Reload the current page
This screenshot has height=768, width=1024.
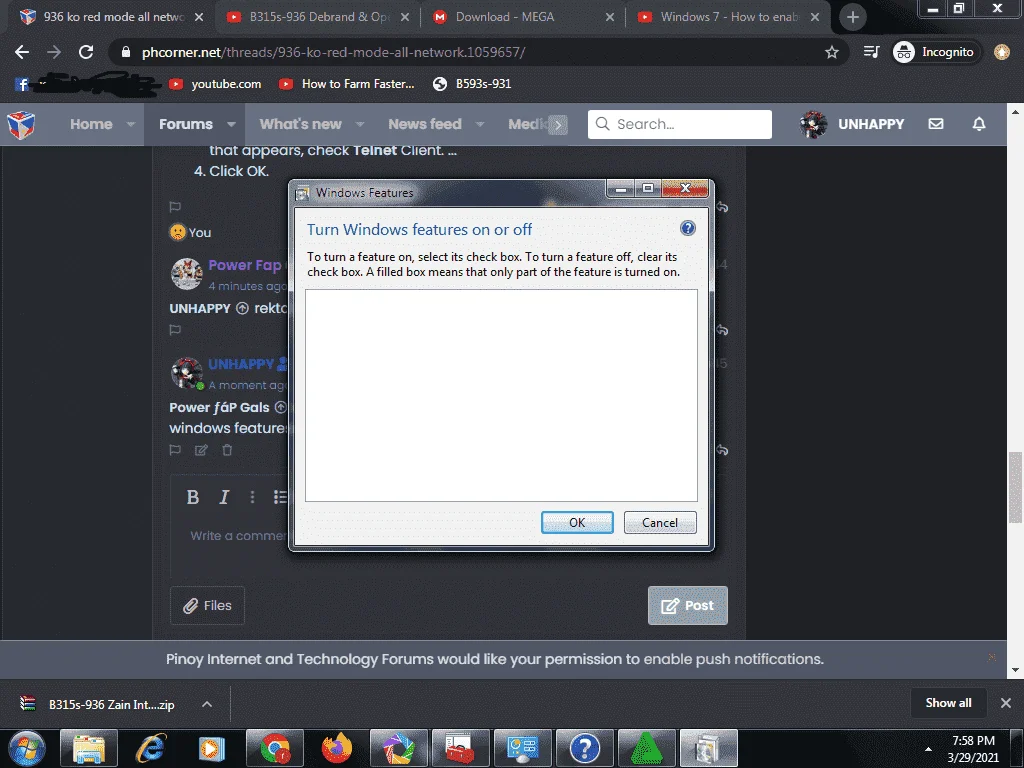tap(86, 52)
